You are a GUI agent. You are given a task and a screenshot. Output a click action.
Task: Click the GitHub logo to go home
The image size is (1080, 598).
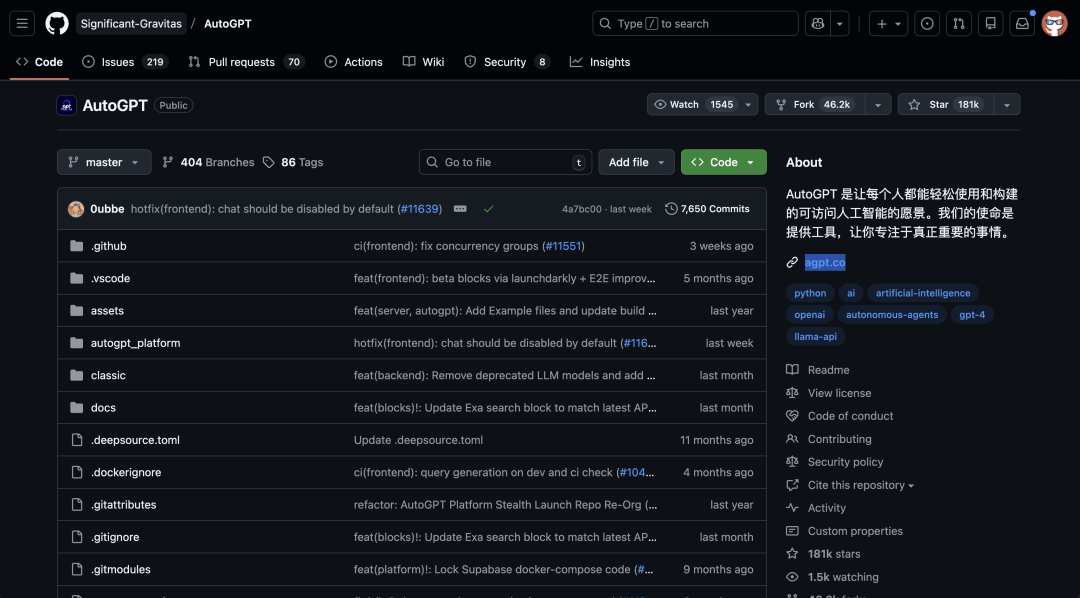pos(57,23)
